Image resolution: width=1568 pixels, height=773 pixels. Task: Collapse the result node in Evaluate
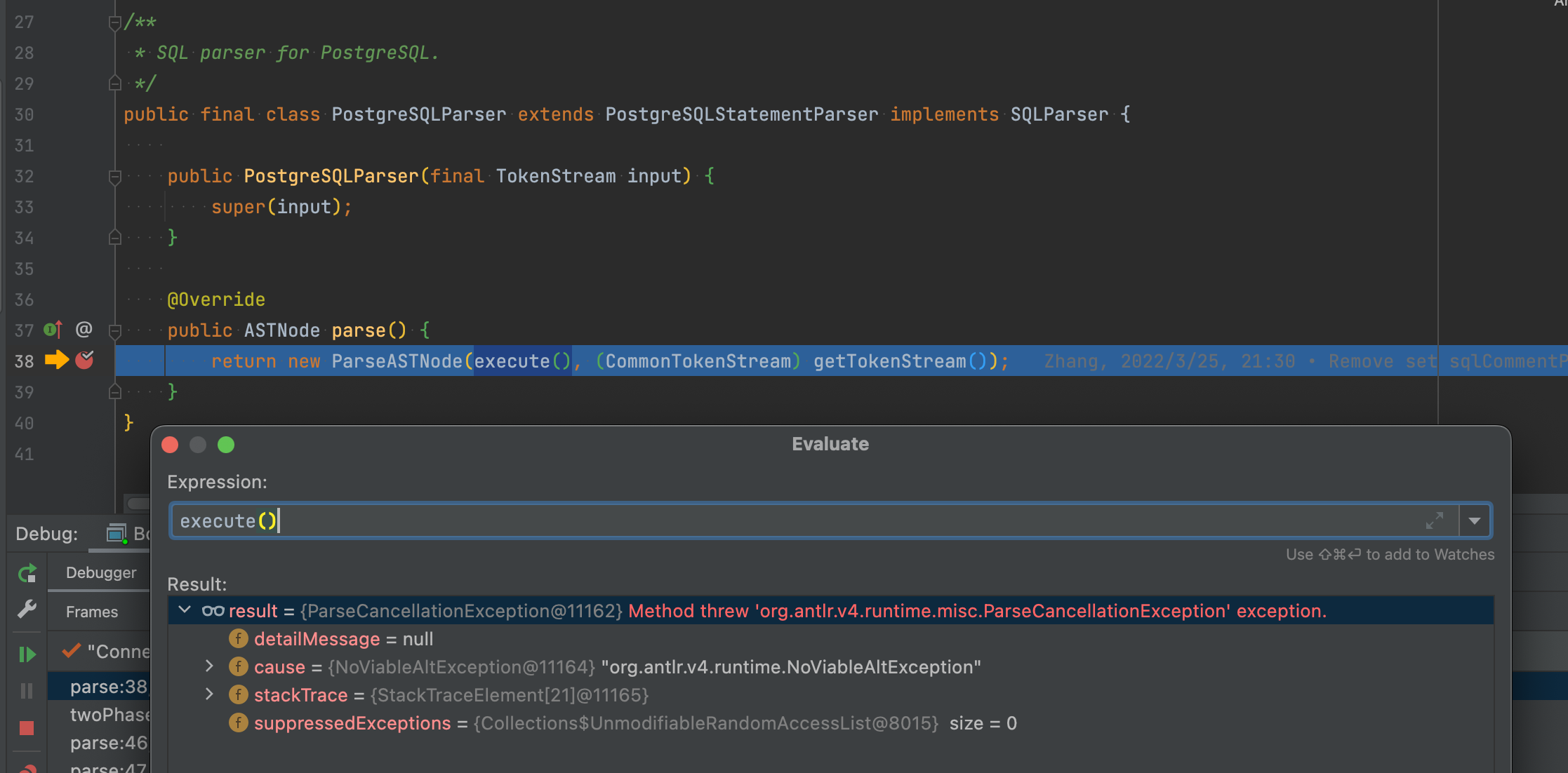pyautogui.click(x=185, y=610)
